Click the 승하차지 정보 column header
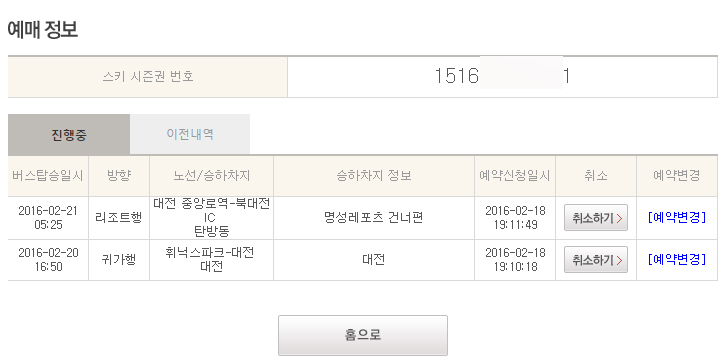This screenshot has width=723, height=363. 374,176
